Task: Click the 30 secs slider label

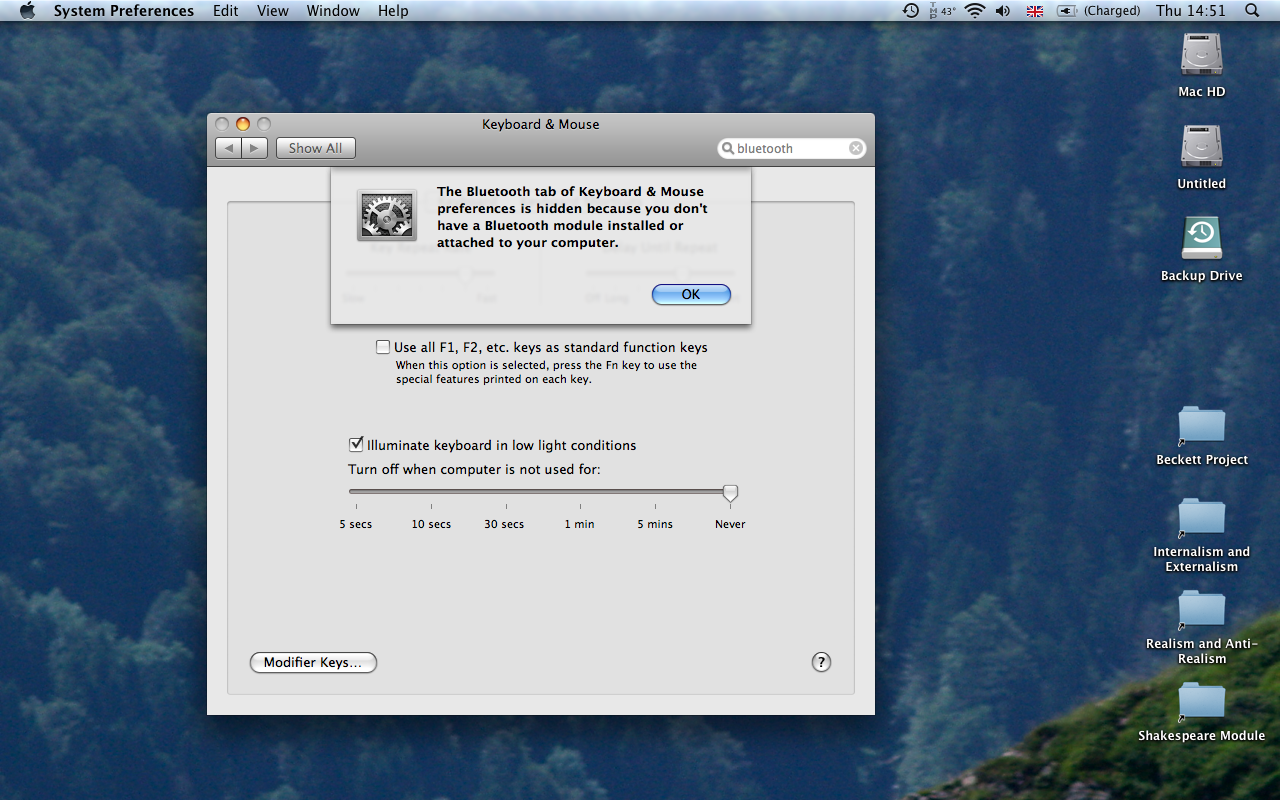Action: [504, 524]
